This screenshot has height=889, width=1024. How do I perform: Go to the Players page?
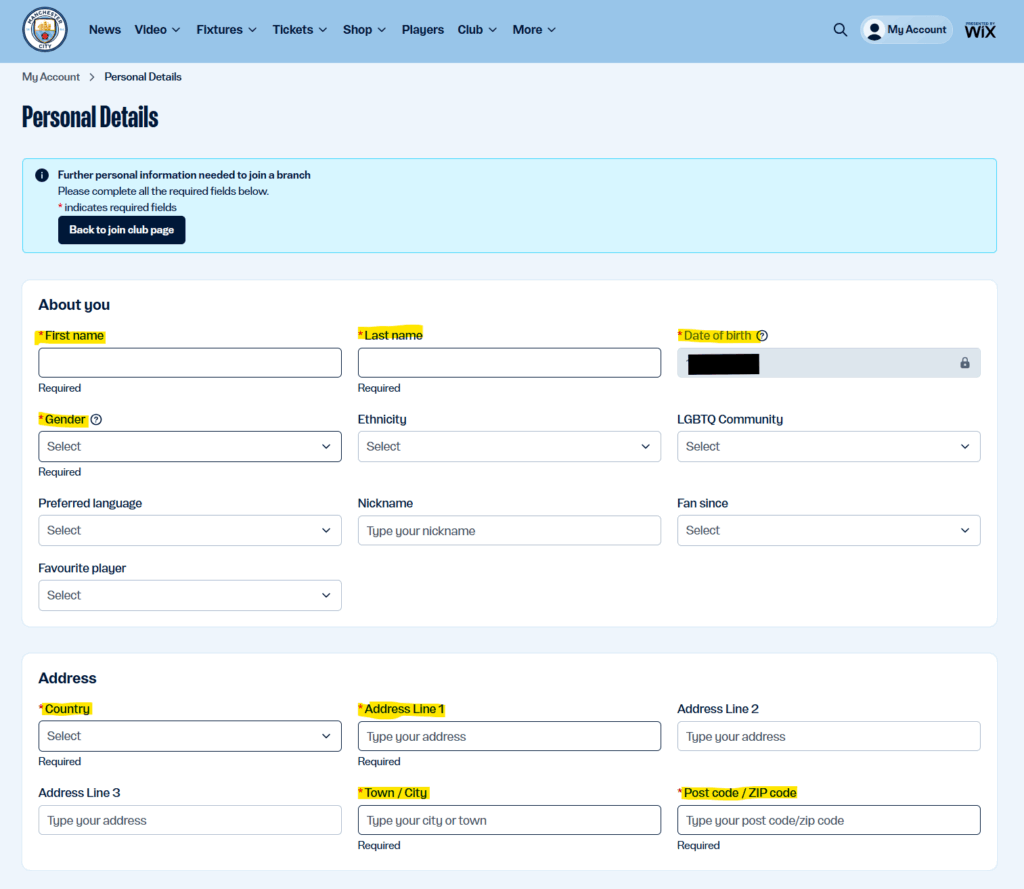point(422,30)
